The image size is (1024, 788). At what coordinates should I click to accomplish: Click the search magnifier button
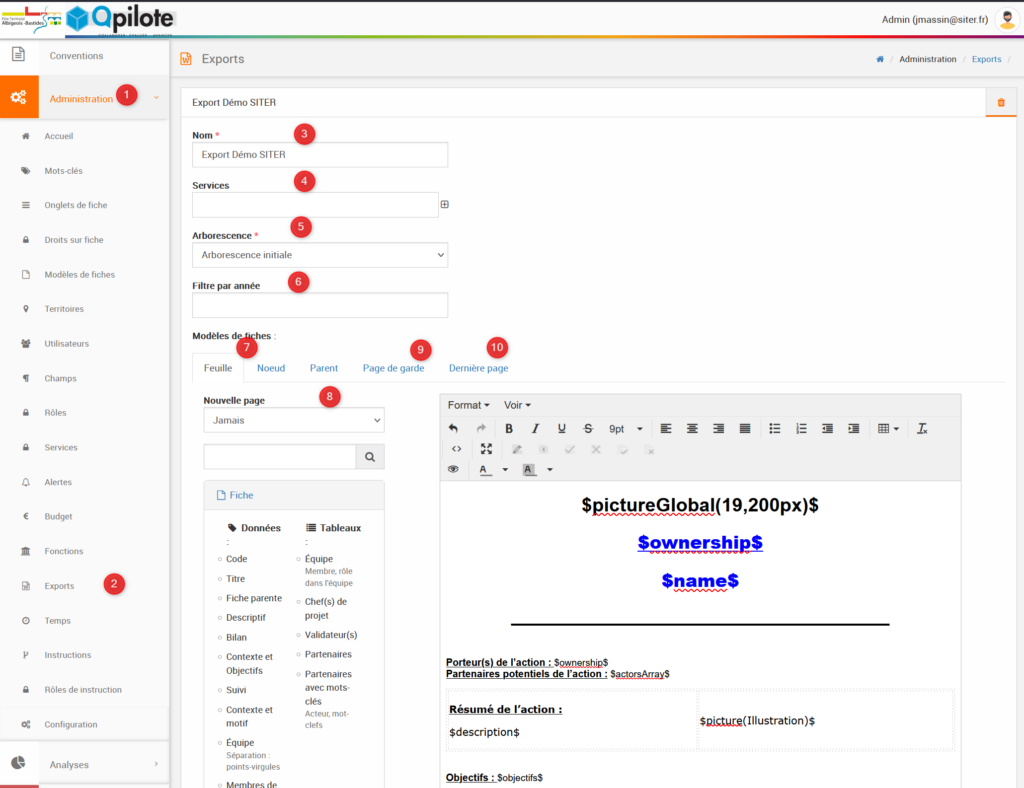coord(370,457)
